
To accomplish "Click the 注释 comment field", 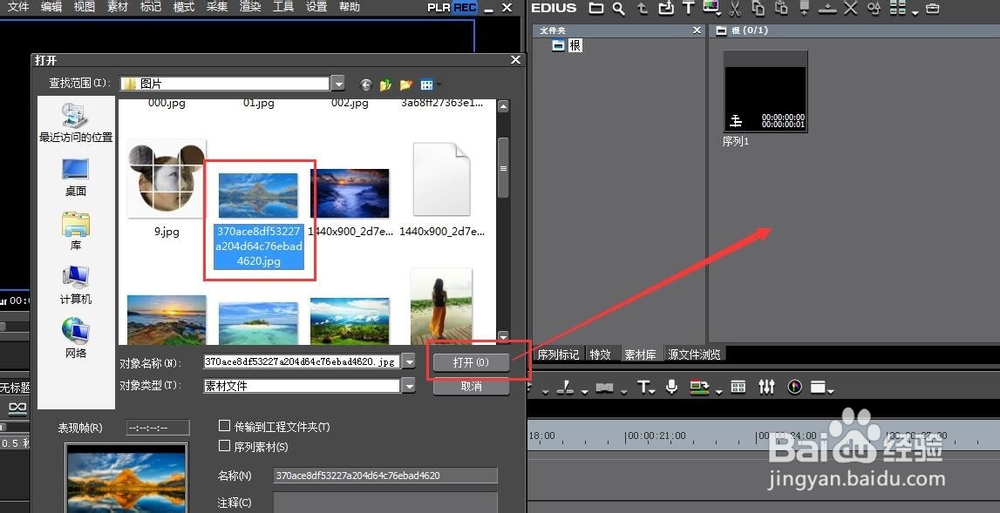I will pyautogui.click(x=385, y=502).
